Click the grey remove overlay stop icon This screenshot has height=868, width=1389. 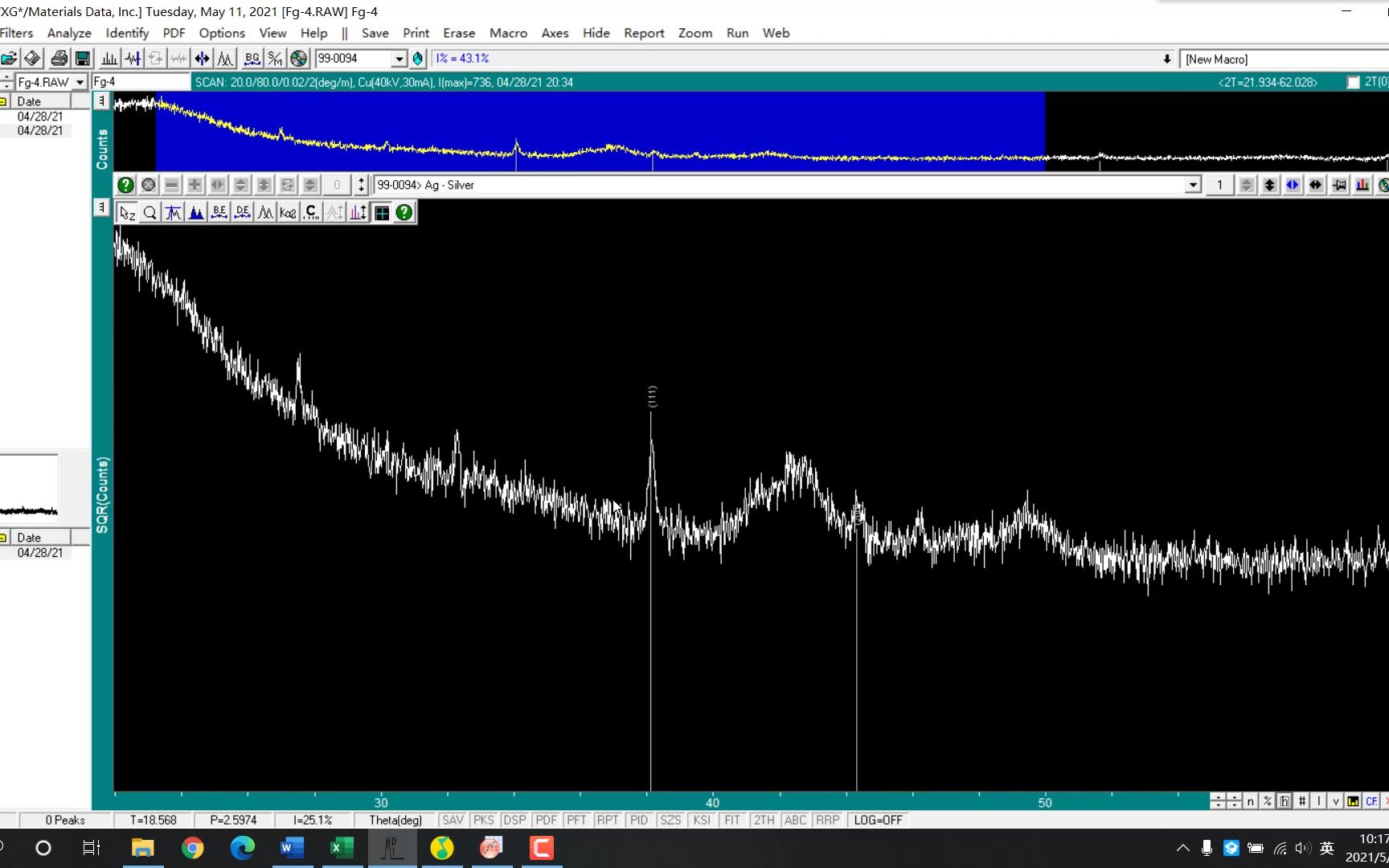[149, 185]
